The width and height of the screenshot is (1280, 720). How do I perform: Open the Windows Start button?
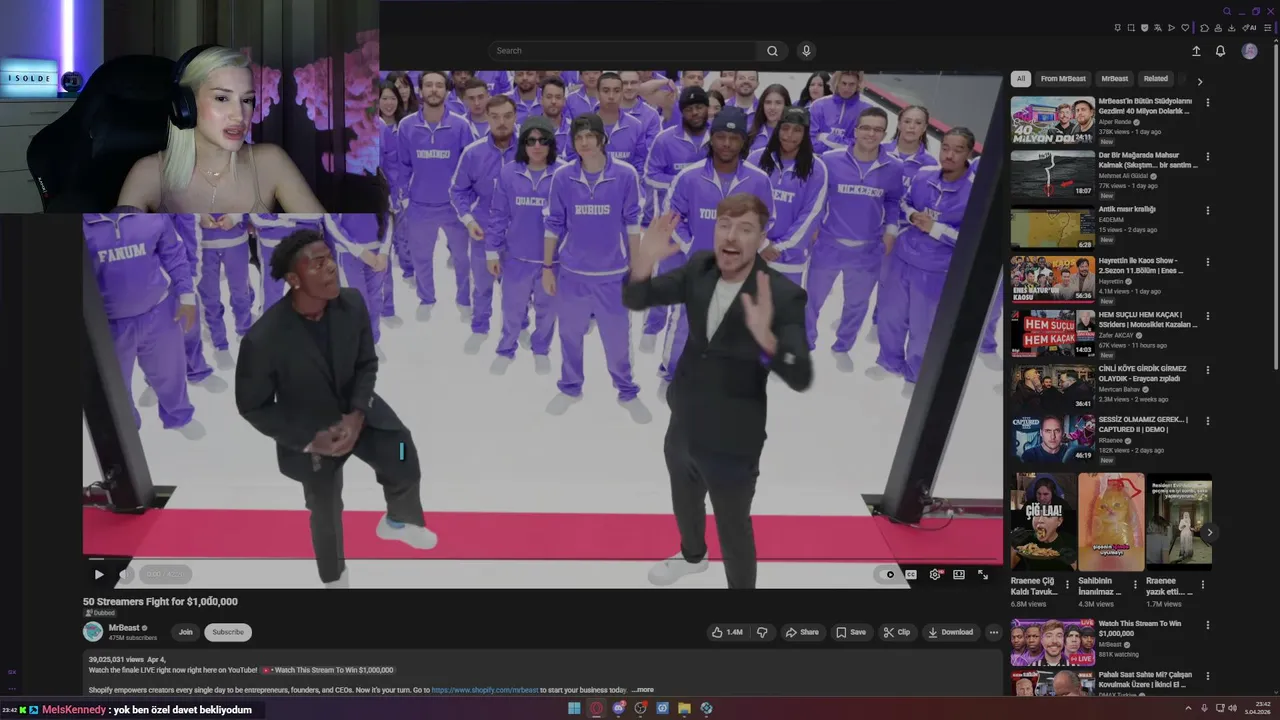click(574, 708)
